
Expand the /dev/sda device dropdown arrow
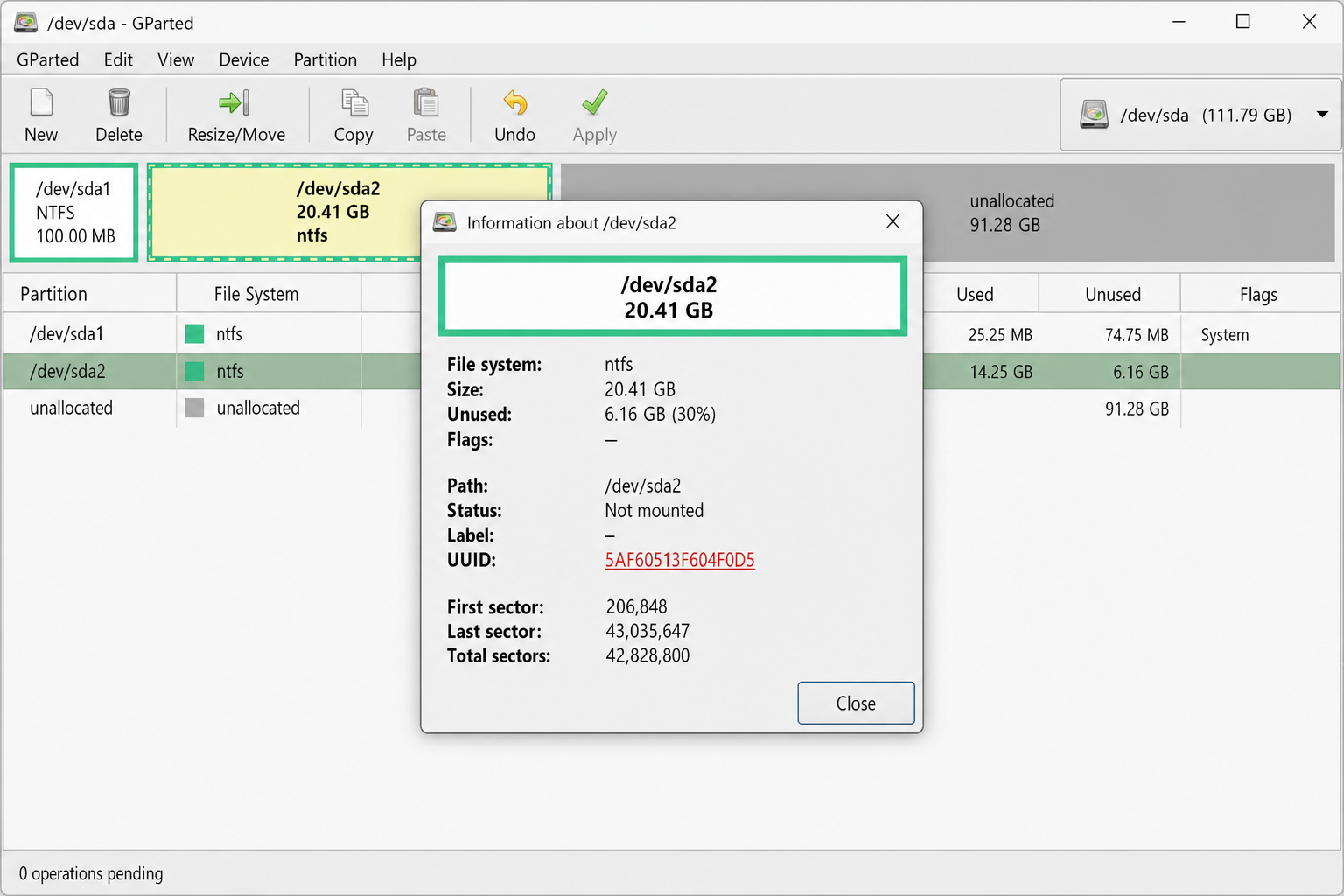tap(1322, 115)
